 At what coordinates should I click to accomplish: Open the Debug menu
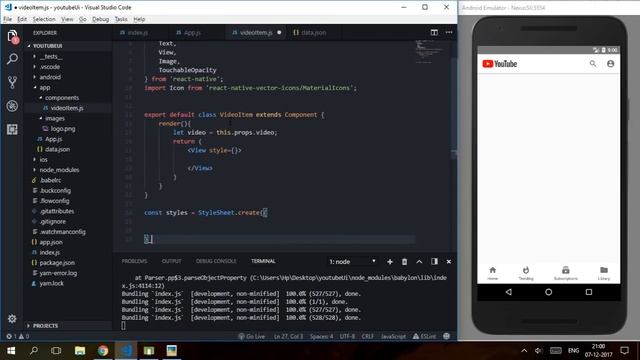click(100, 19)
